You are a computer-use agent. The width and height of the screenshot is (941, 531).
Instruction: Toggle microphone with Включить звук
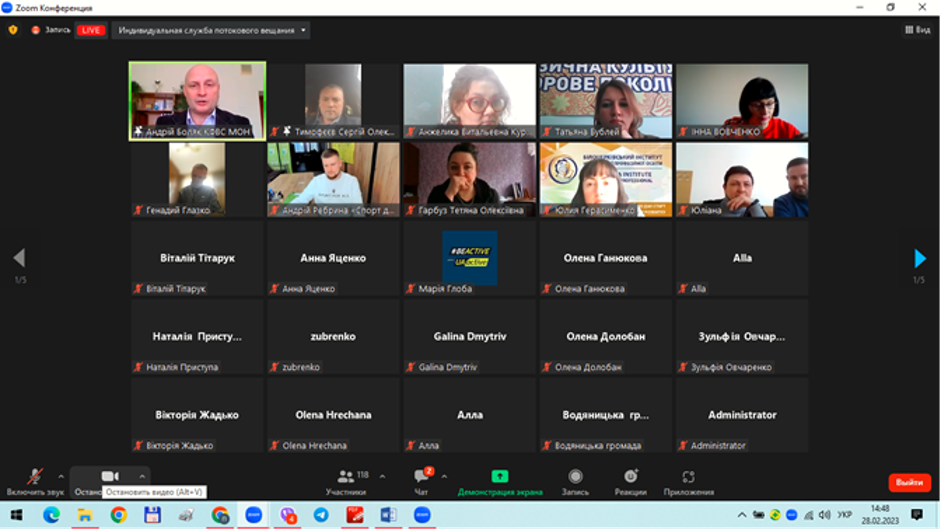click(34, 477)
